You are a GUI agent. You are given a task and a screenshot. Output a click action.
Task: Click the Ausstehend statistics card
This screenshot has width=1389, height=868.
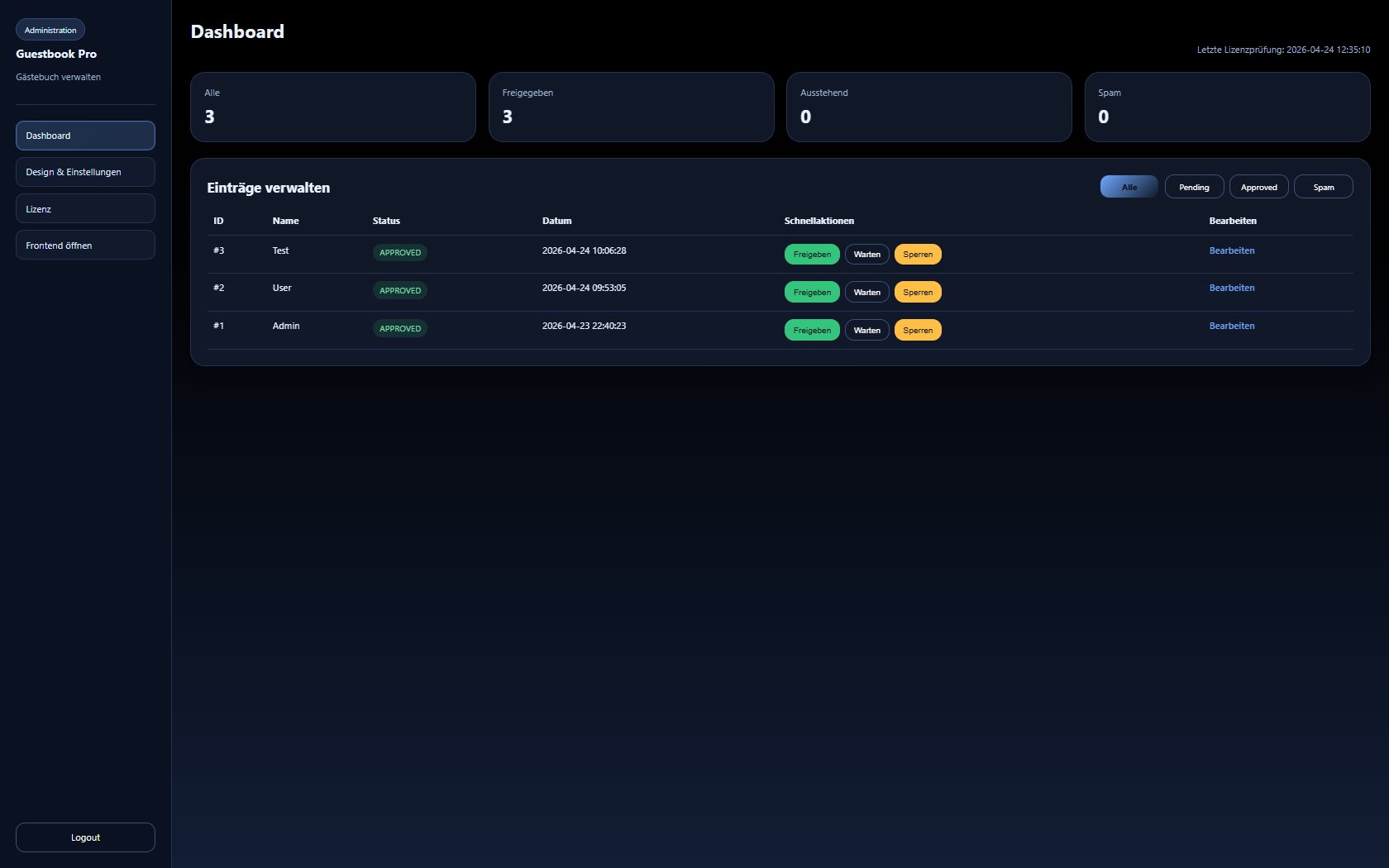928,107
